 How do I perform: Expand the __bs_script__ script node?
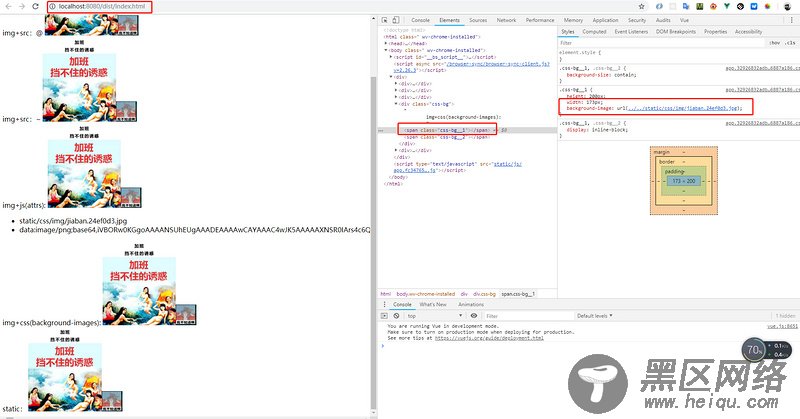391,57
